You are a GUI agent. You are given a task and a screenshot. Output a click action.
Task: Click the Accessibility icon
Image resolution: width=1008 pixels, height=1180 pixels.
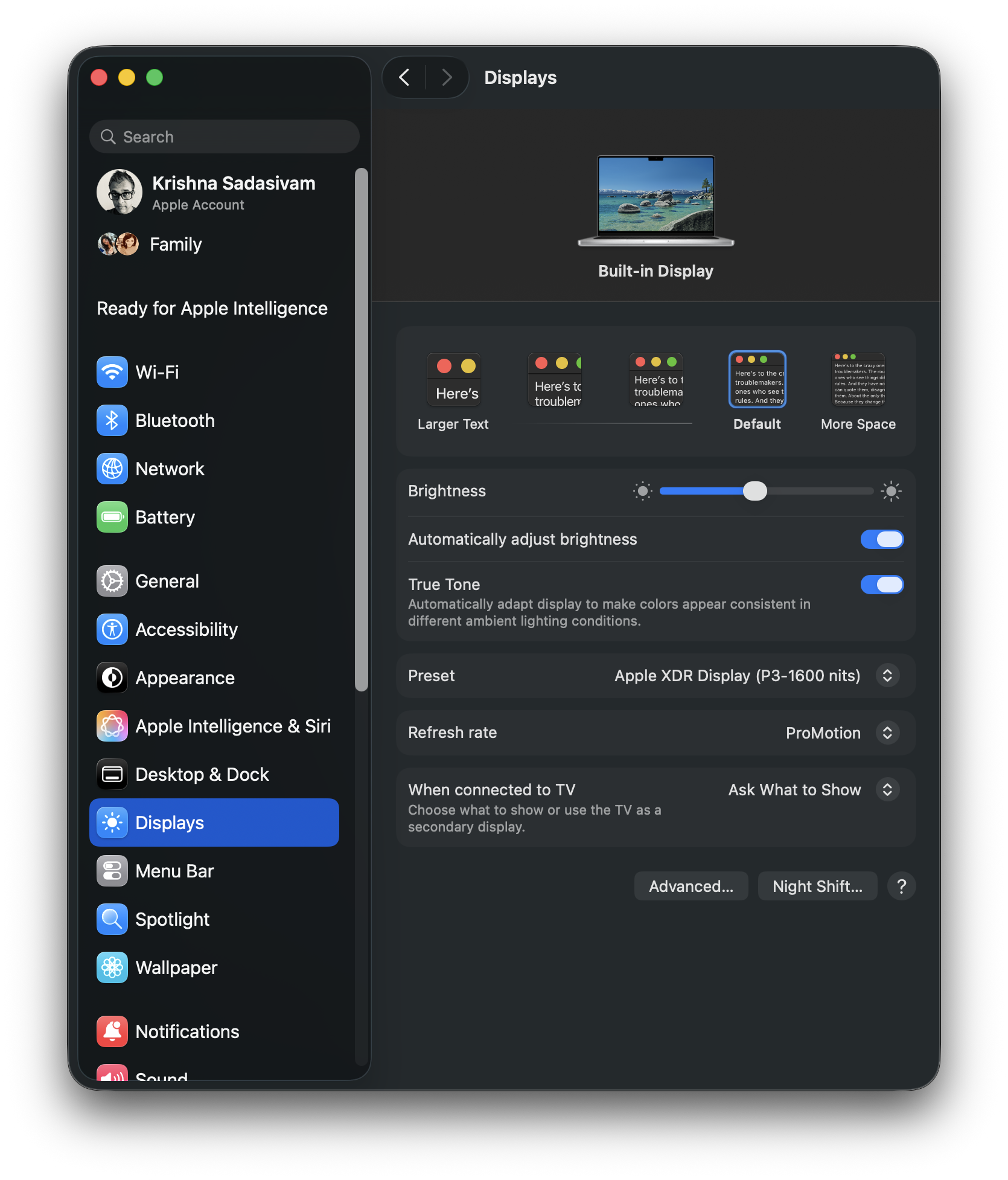[x=112, y=629]
